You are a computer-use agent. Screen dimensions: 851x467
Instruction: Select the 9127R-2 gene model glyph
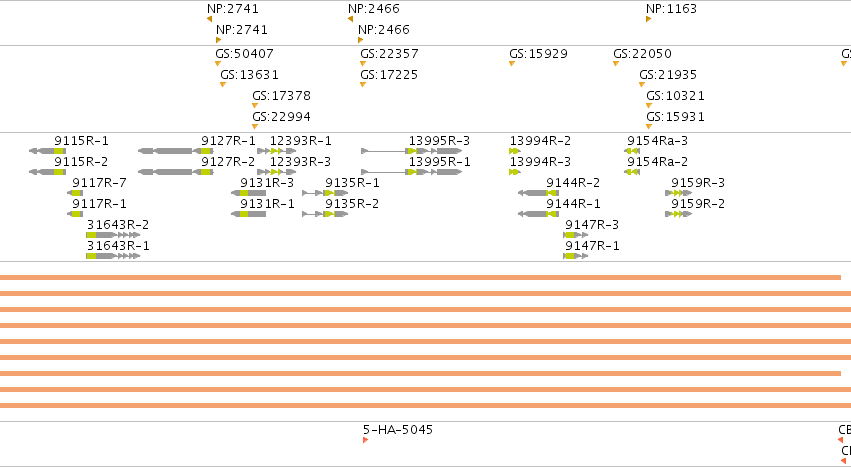click(176, 172)
